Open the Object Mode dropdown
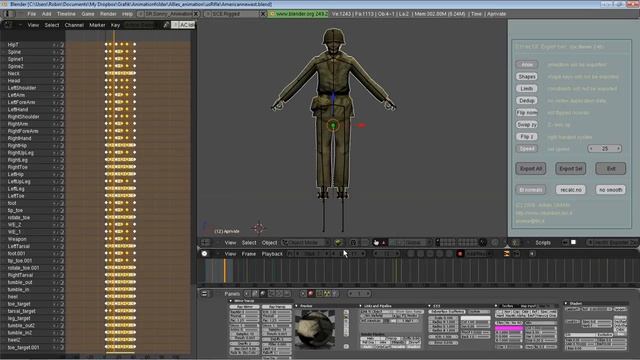The image size is (640, 360). tap(306, 242)
